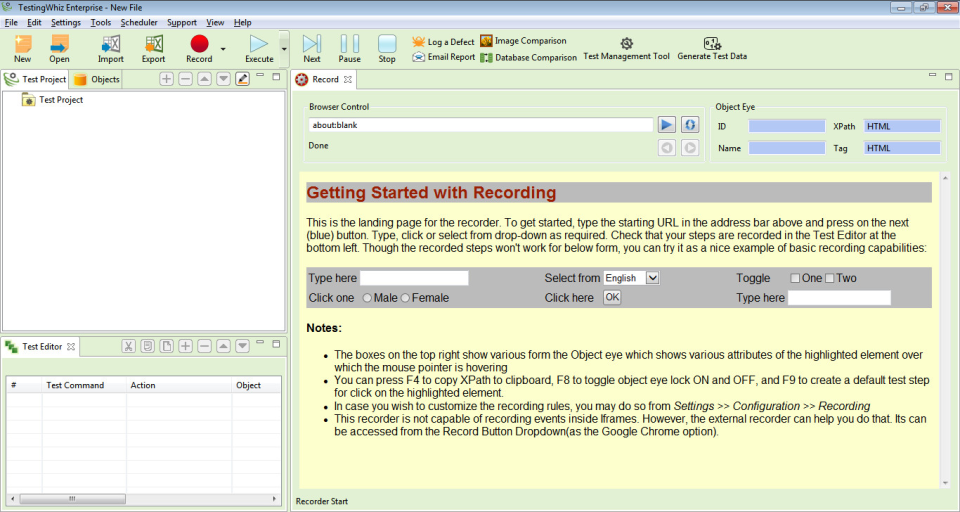Image resolution: width=960 pixels, height=512 pixels.
Task: Check the One toggle checkbox
Action: coord(795,278)
